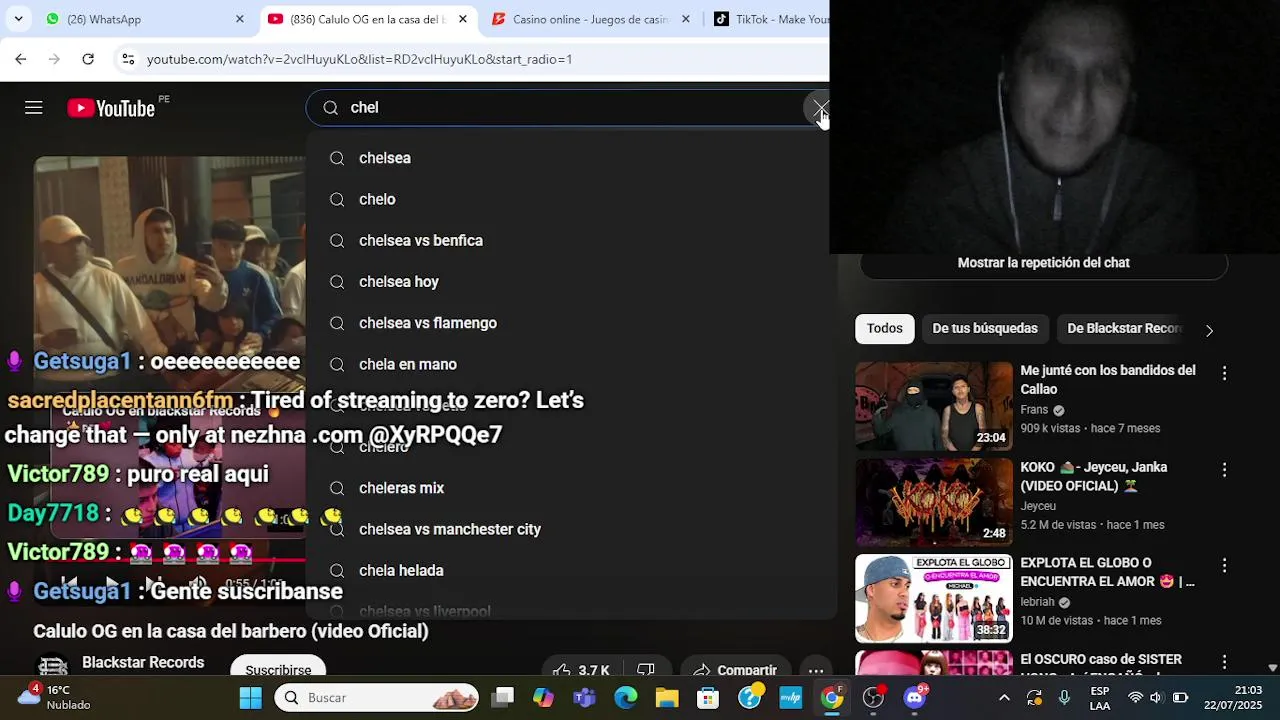Pick the 'chelsea vs flamengo' suggestion

(x=571, y=323)
